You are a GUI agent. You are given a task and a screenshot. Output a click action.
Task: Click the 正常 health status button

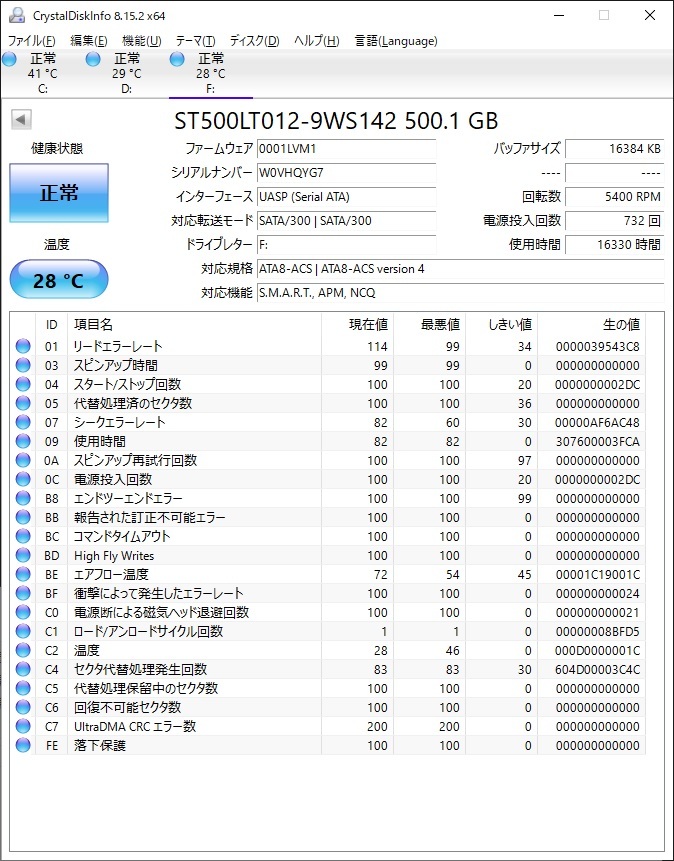(x=59, y=193)
